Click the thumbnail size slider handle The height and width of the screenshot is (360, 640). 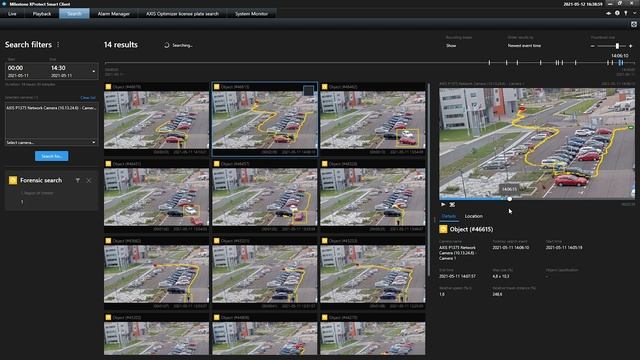point(617,46)
